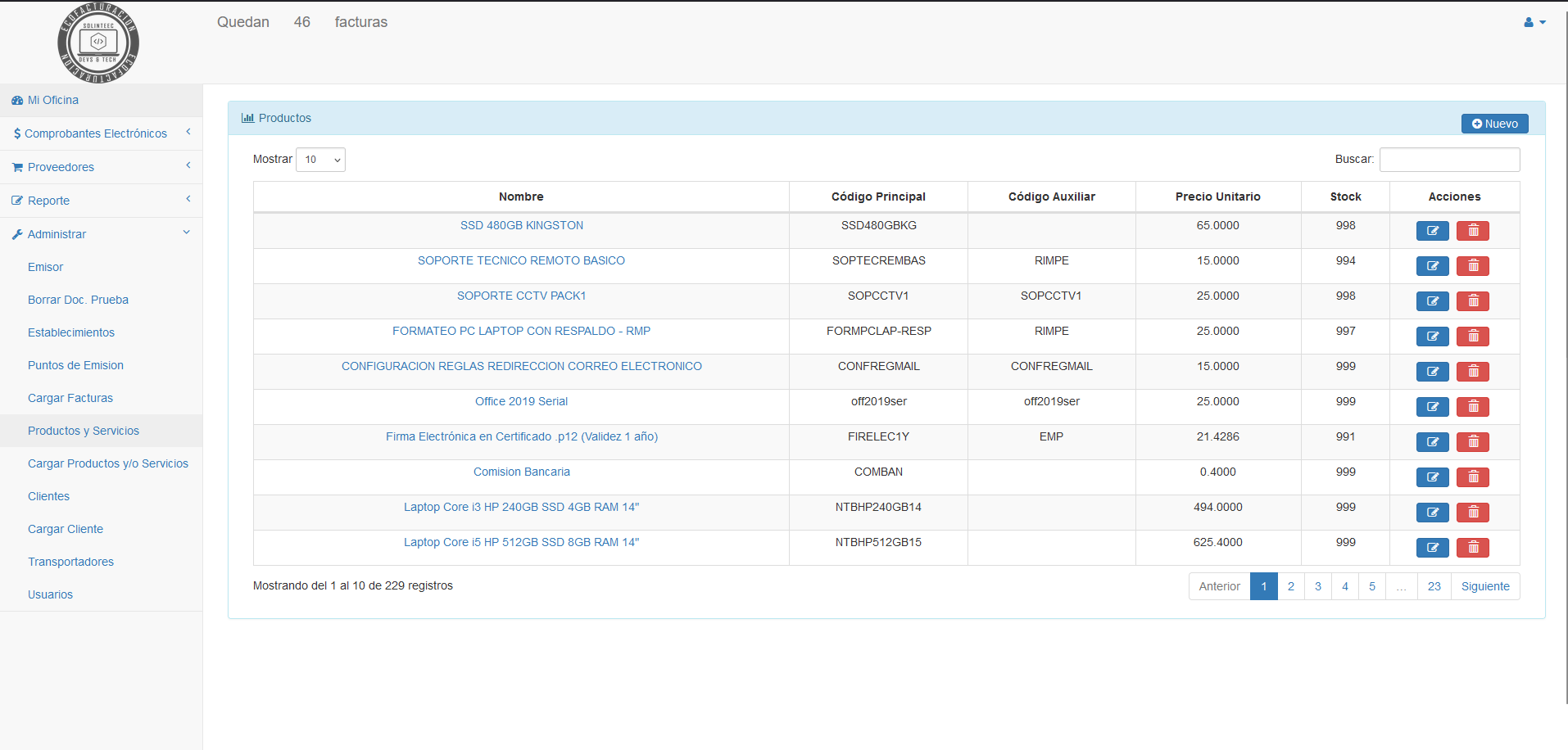Edit the SOPORTE CCTV PACK1 row
The height and width of the screenshot is (750, 1568).
[1432, 301]
